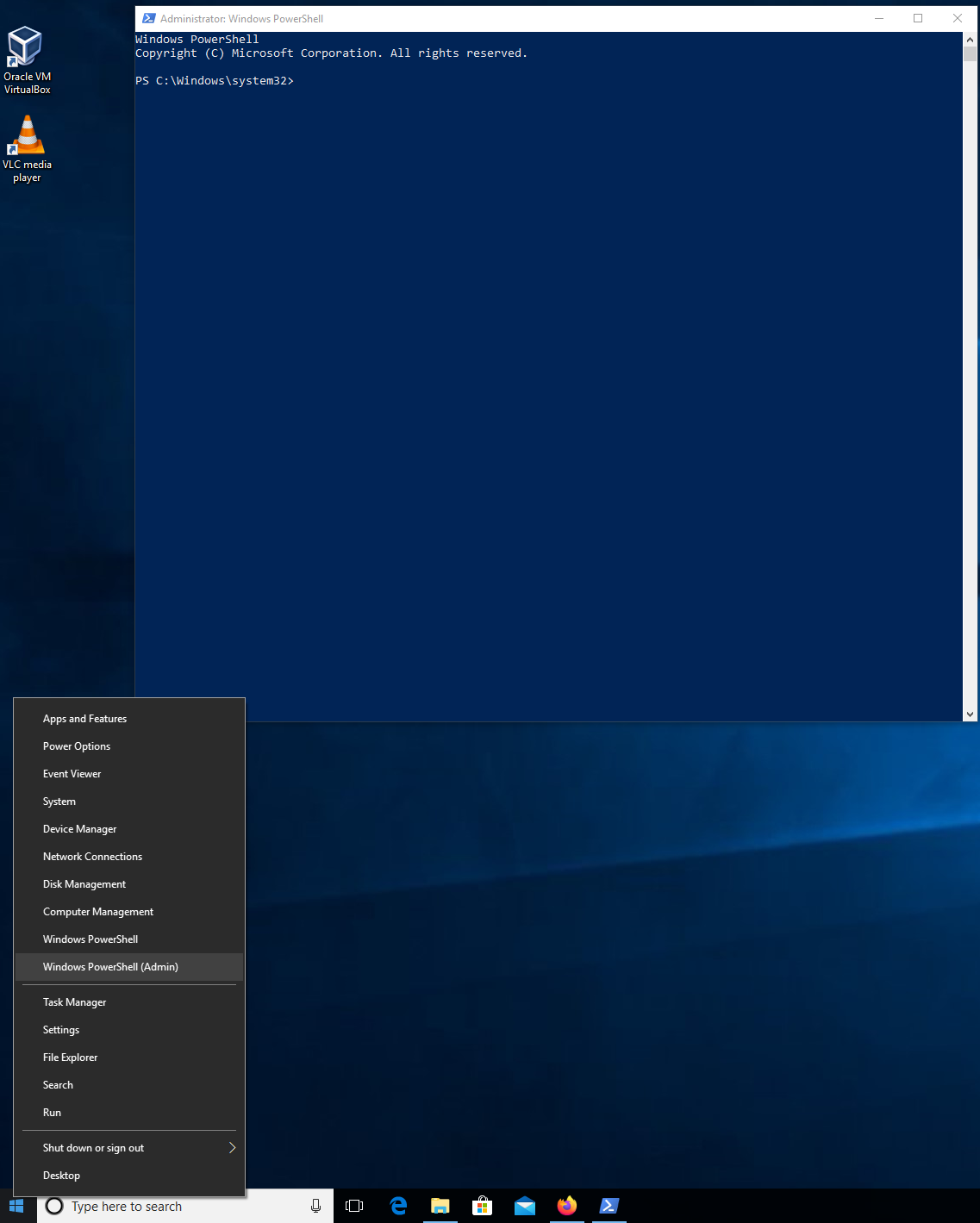Open Mail app in taskbar

point(525,1206)
